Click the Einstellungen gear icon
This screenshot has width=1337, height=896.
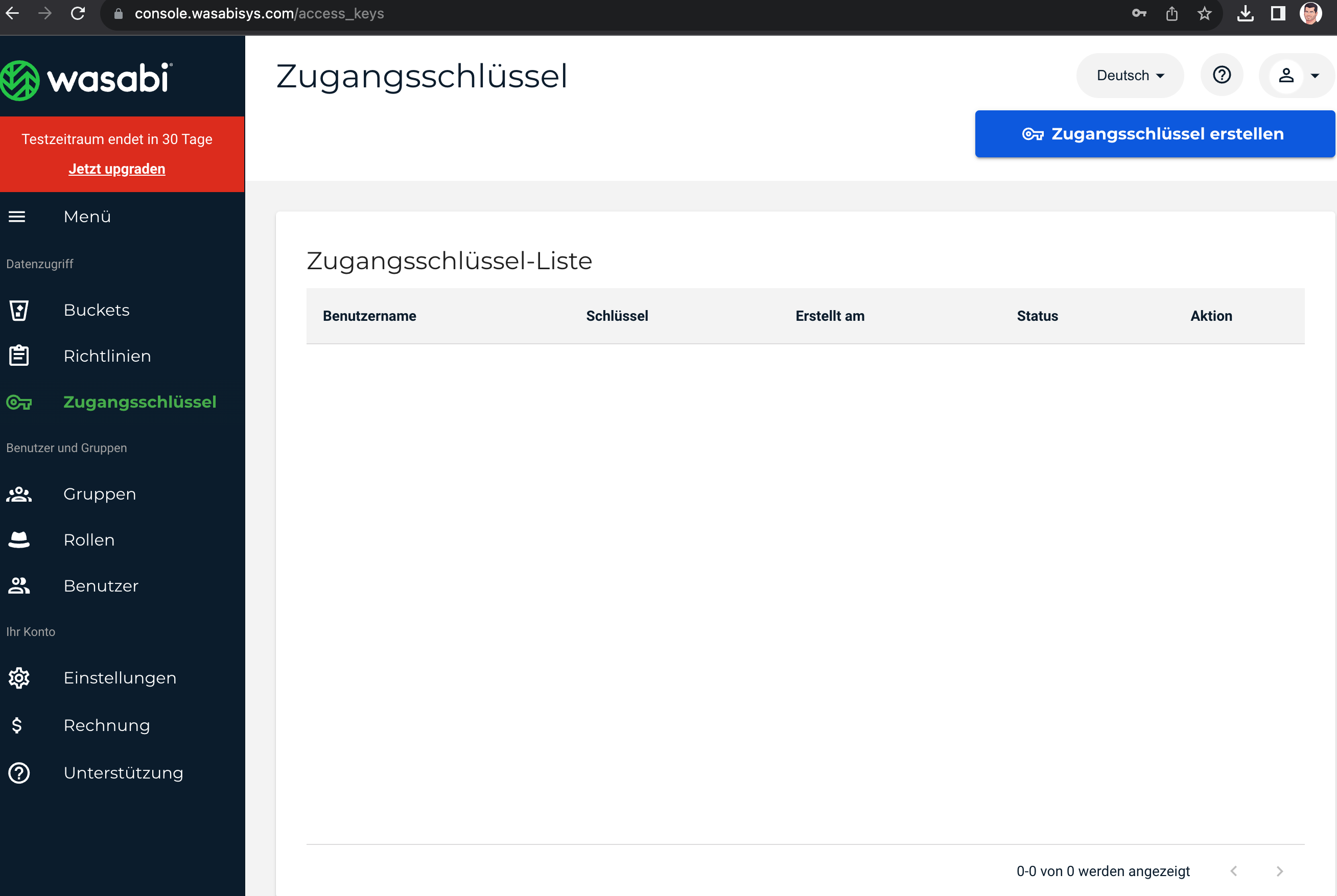(19, 678)
